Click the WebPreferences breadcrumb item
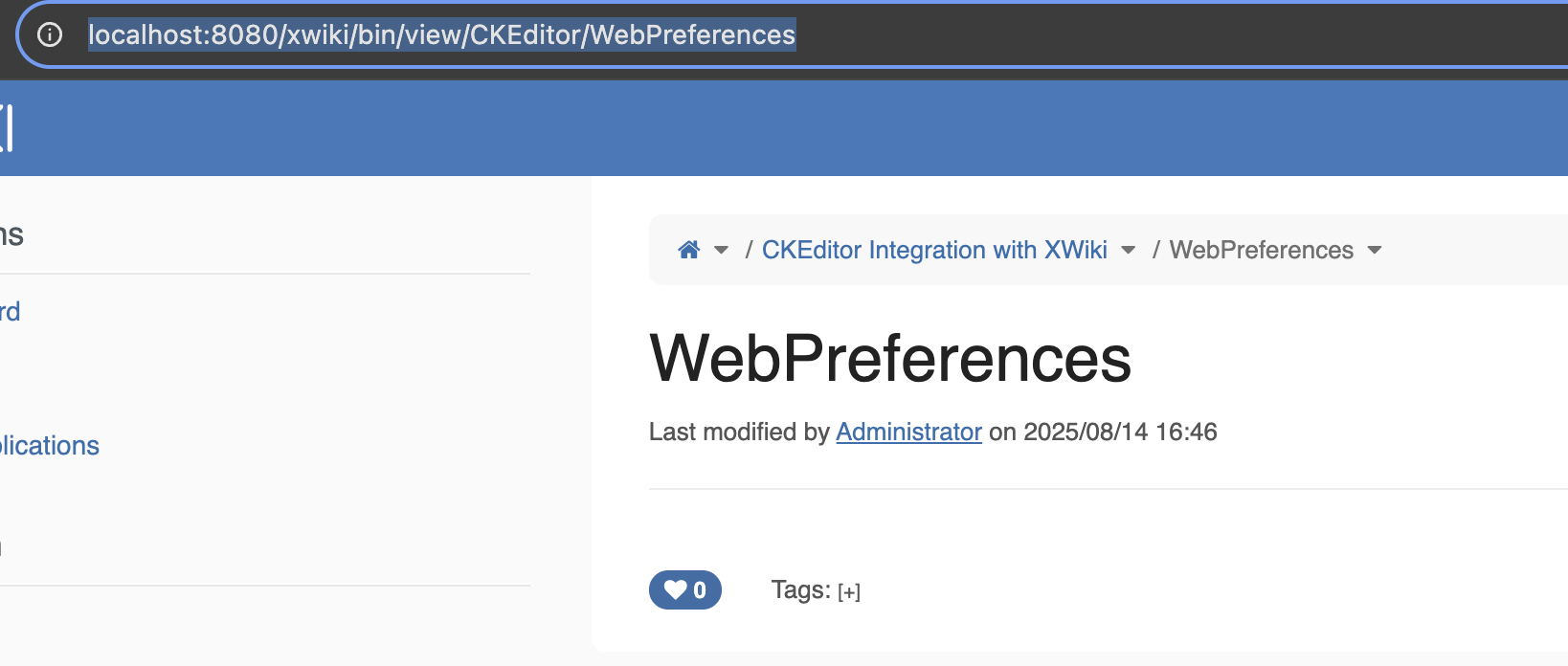The width and height of the screenshot is (1568, 666). [x=1261, y=250]
